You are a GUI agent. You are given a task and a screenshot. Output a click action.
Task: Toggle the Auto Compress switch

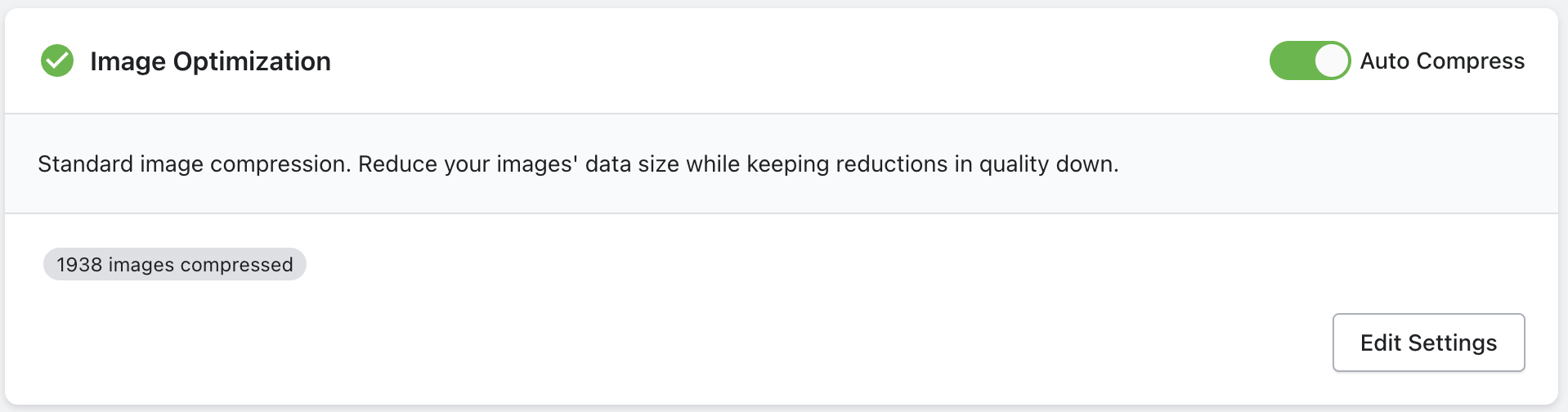[1310, 60]
